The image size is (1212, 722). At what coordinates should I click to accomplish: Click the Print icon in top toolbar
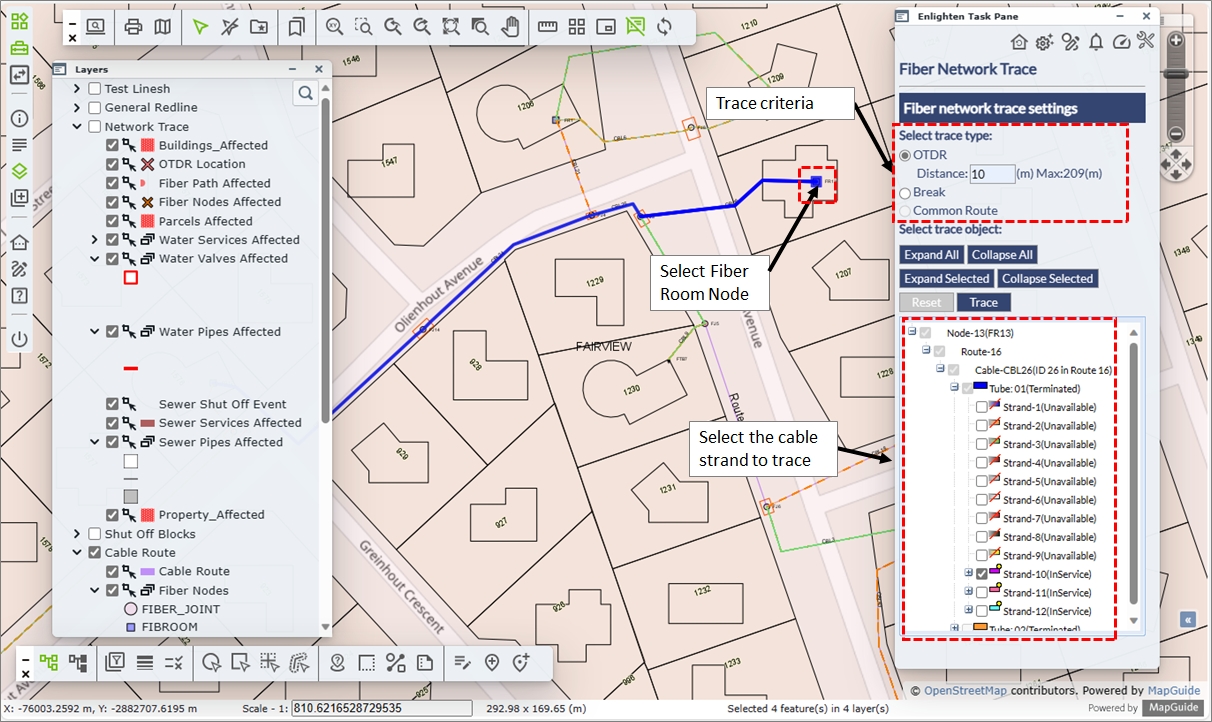[134, 27]
